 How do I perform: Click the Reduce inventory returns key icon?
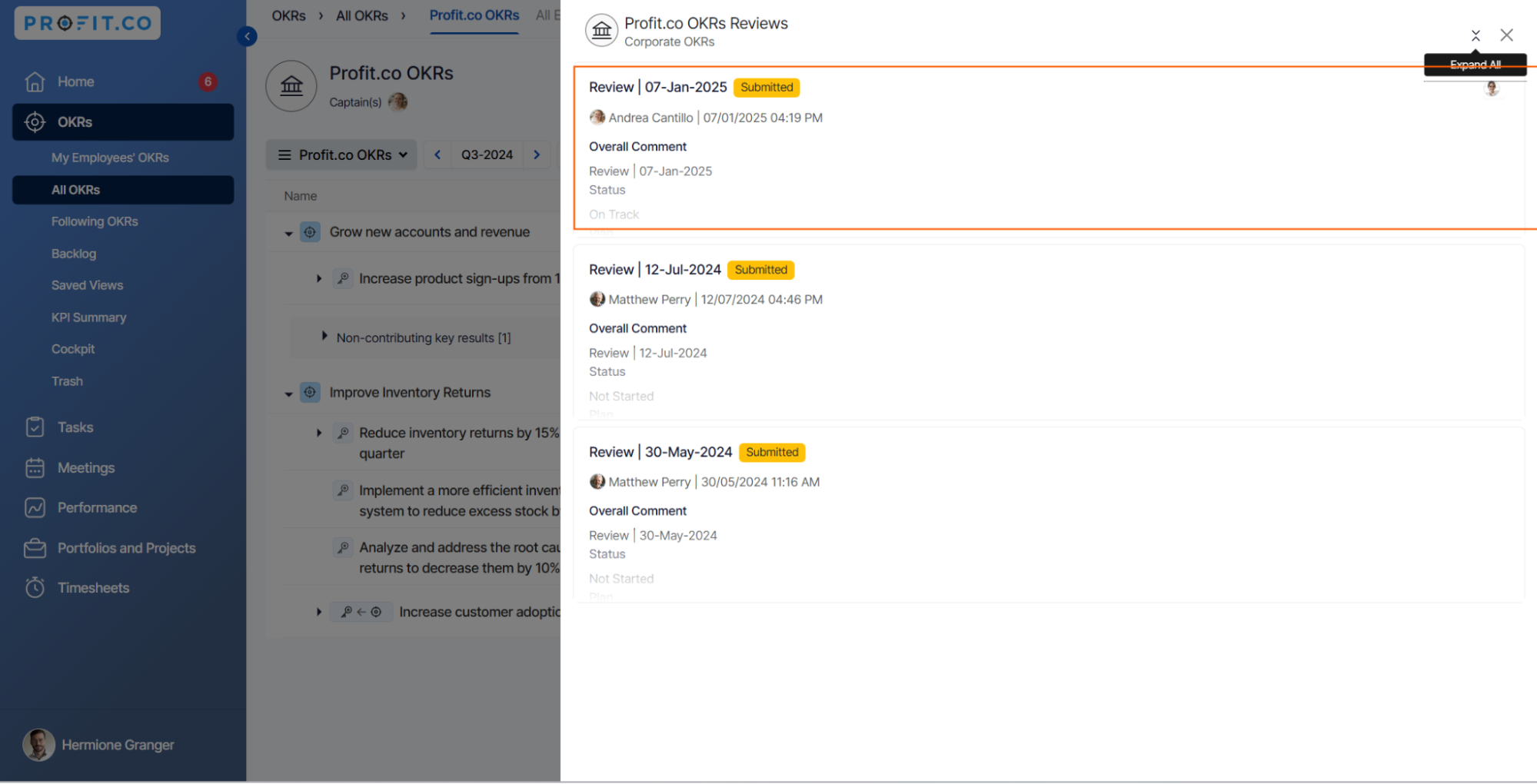(343, 433)
